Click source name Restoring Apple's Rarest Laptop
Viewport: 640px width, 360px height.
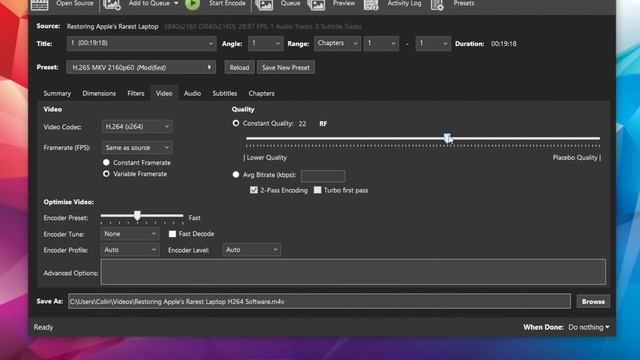click(x=113, y=27)
